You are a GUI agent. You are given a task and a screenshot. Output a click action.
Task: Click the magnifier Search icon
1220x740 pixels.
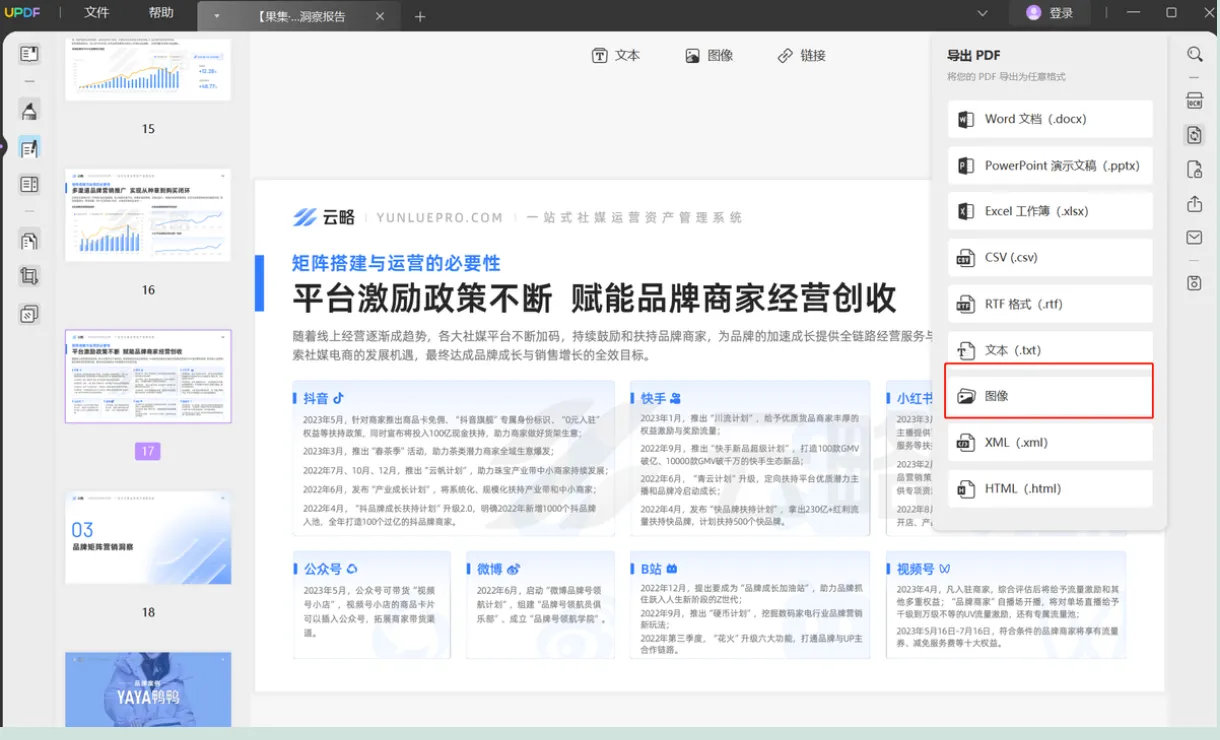pyautogui.click(x=1195, y=54)
